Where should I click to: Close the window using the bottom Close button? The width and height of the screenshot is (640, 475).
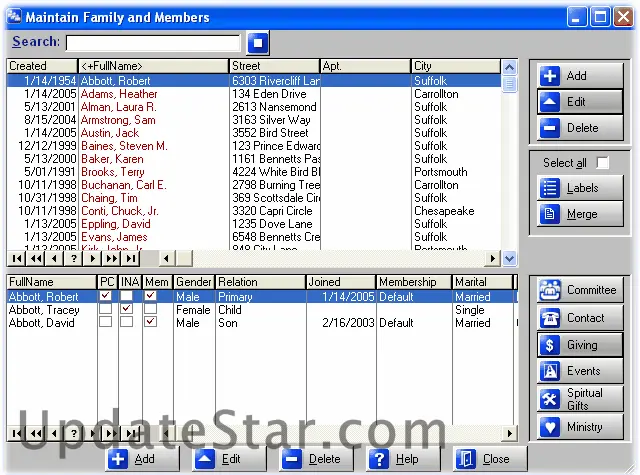490,459
